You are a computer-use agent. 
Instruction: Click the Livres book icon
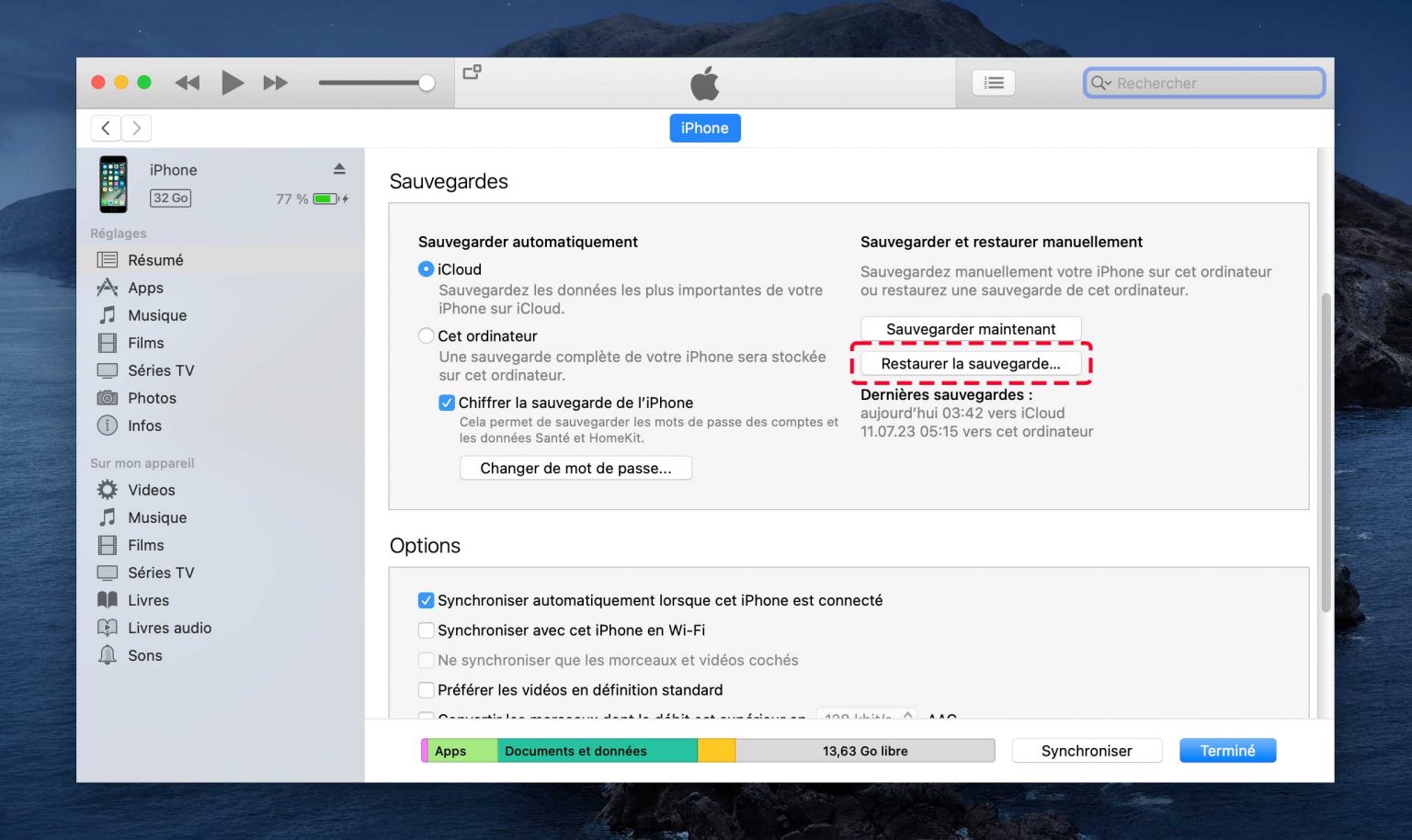click(108, 600)
